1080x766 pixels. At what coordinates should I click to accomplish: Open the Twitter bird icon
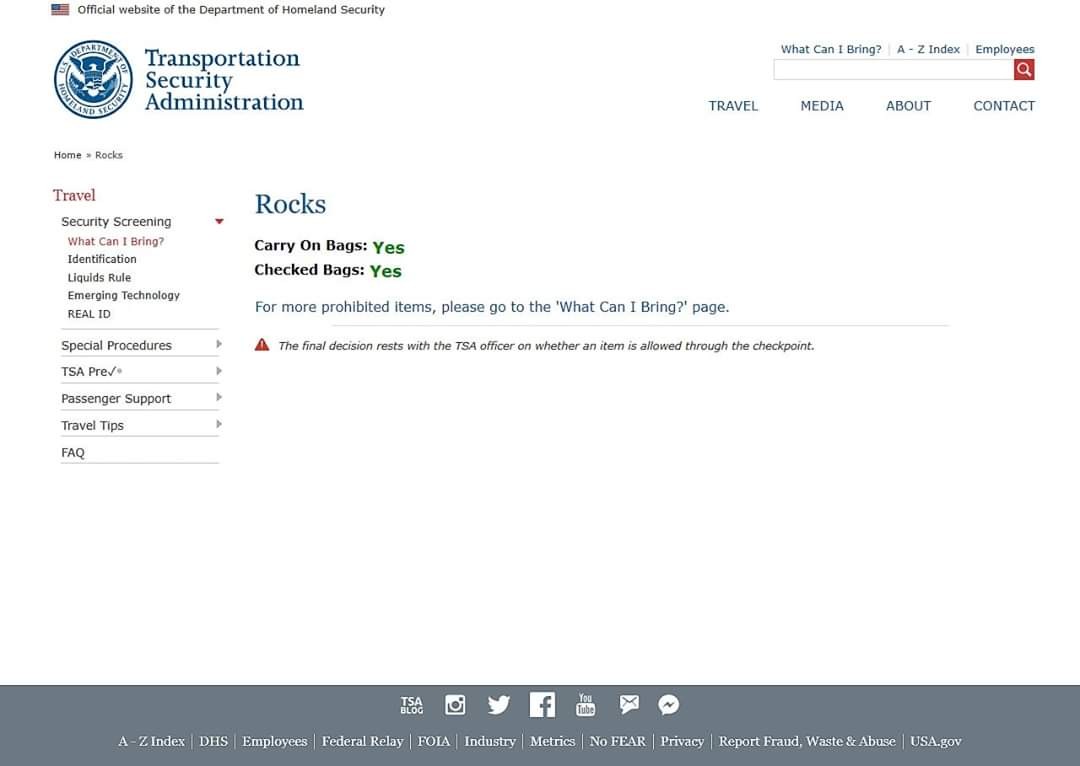[498, 705]
